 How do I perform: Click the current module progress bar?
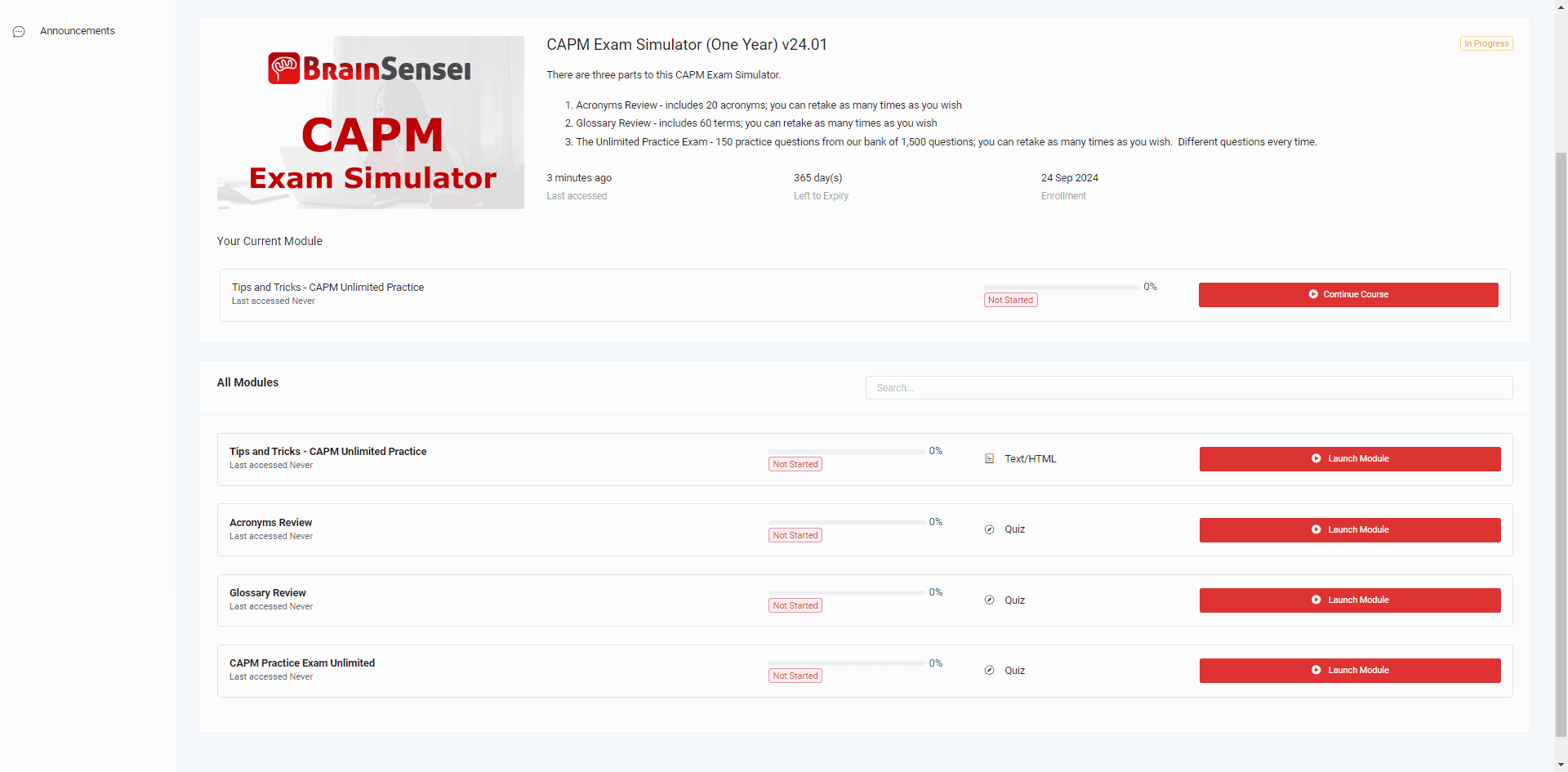[1062, 288]
